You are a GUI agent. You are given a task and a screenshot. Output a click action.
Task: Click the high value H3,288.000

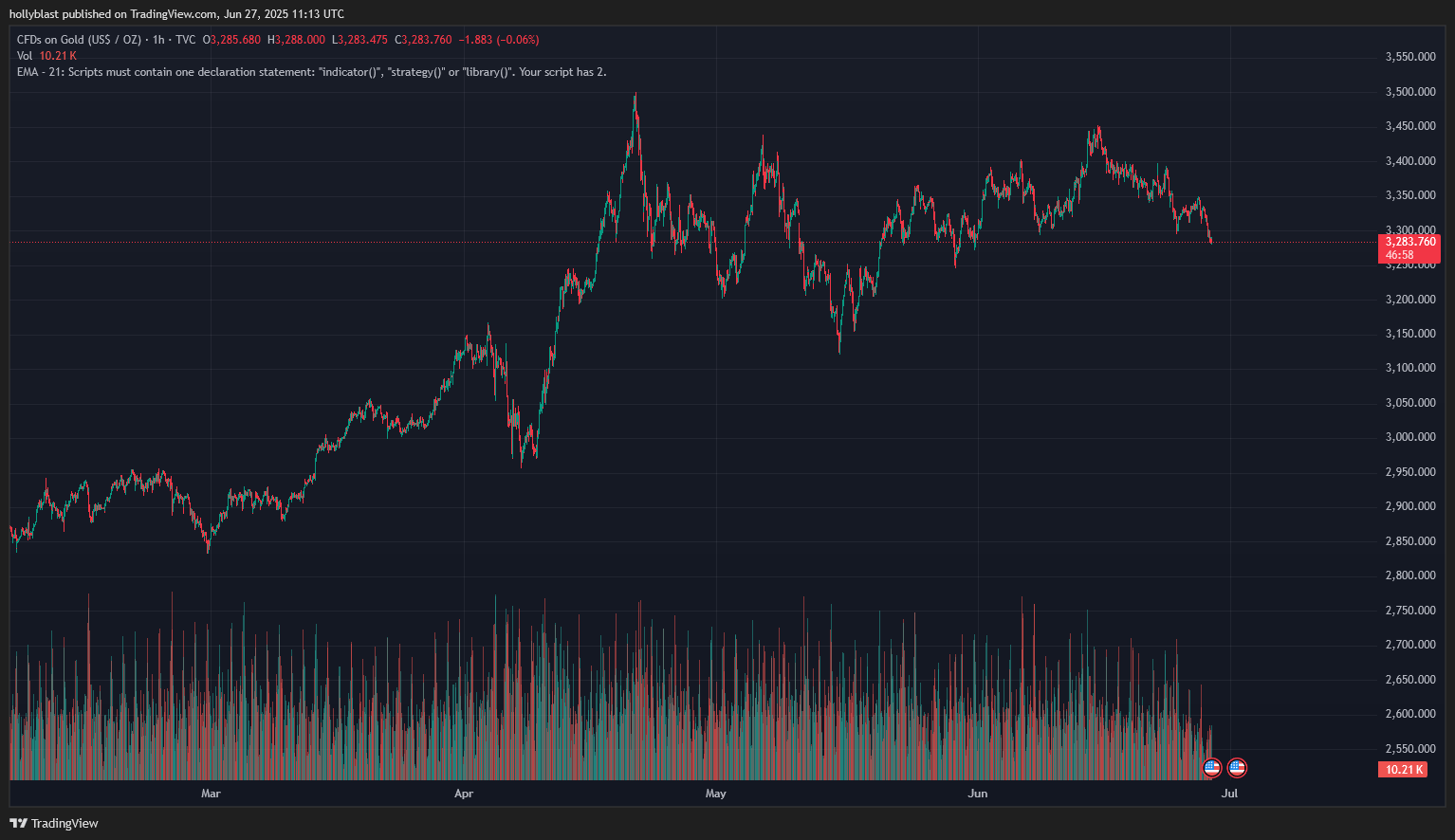click(296, 40)
